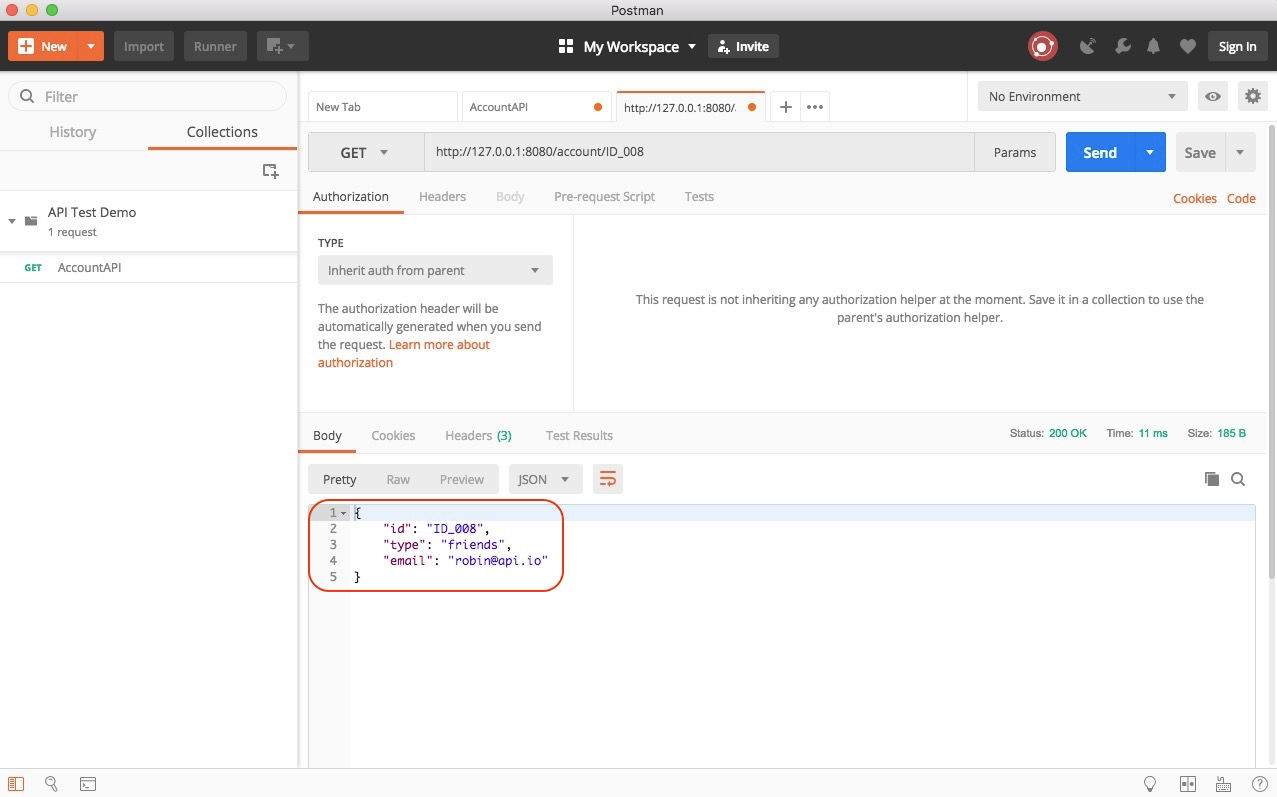The width and height of the screenshot is (1277, 797).
Task: Click the Save button
Action: [1200, 152]
